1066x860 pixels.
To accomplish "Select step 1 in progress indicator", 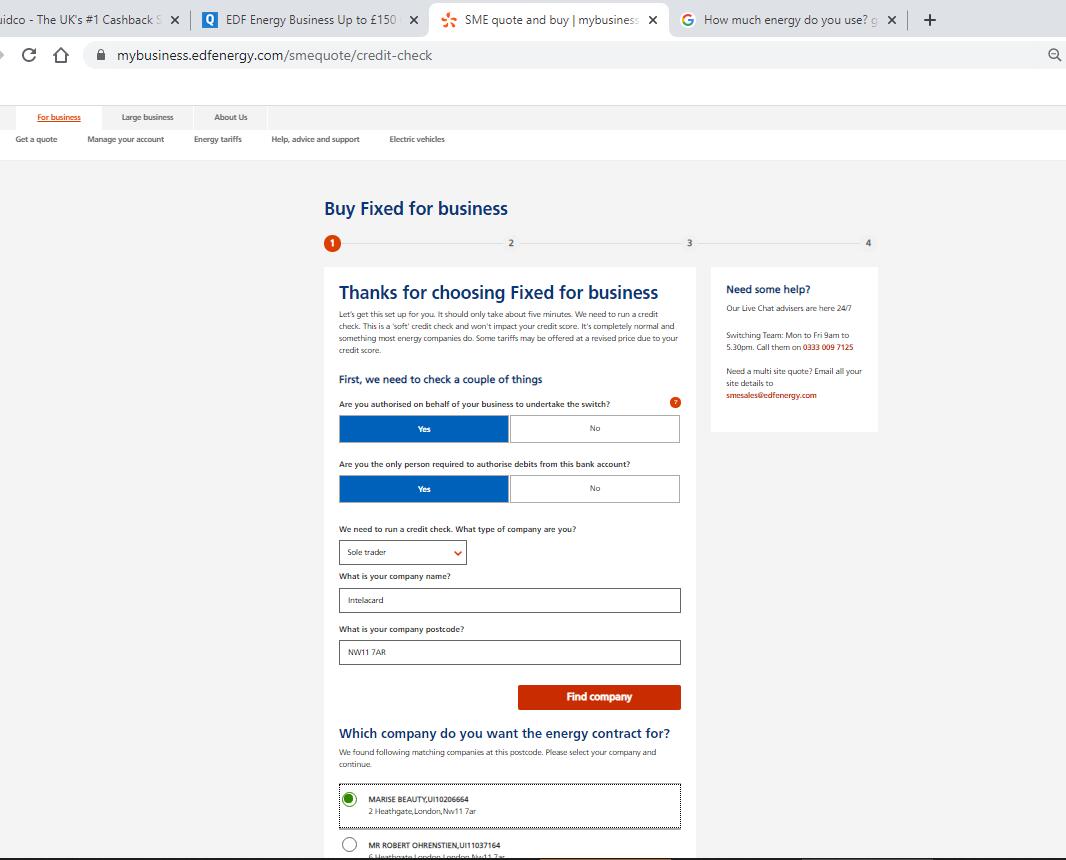I will pos(332,243).
